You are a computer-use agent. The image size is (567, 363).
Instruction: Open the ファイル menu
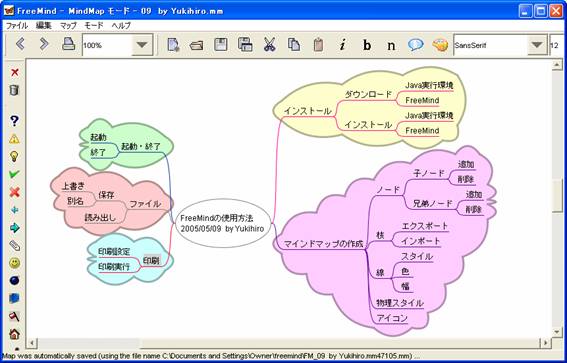tap(17, 26)
